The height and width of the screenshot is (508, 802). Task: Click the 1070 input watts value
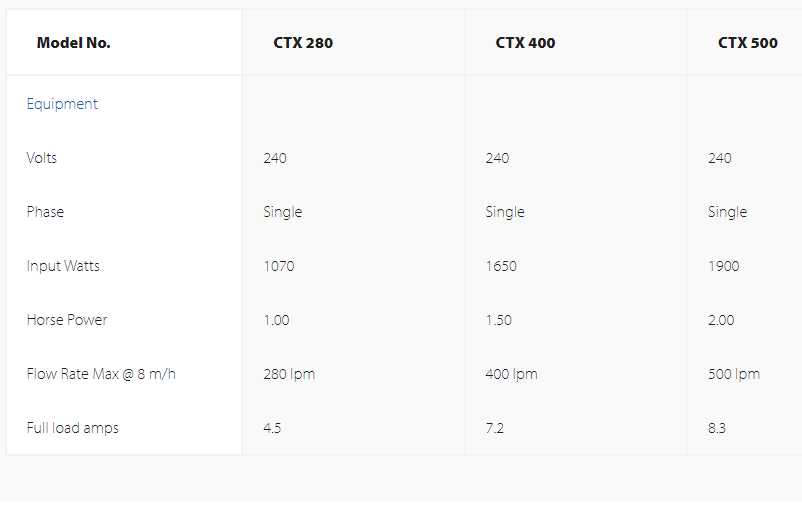coord(279,266)
